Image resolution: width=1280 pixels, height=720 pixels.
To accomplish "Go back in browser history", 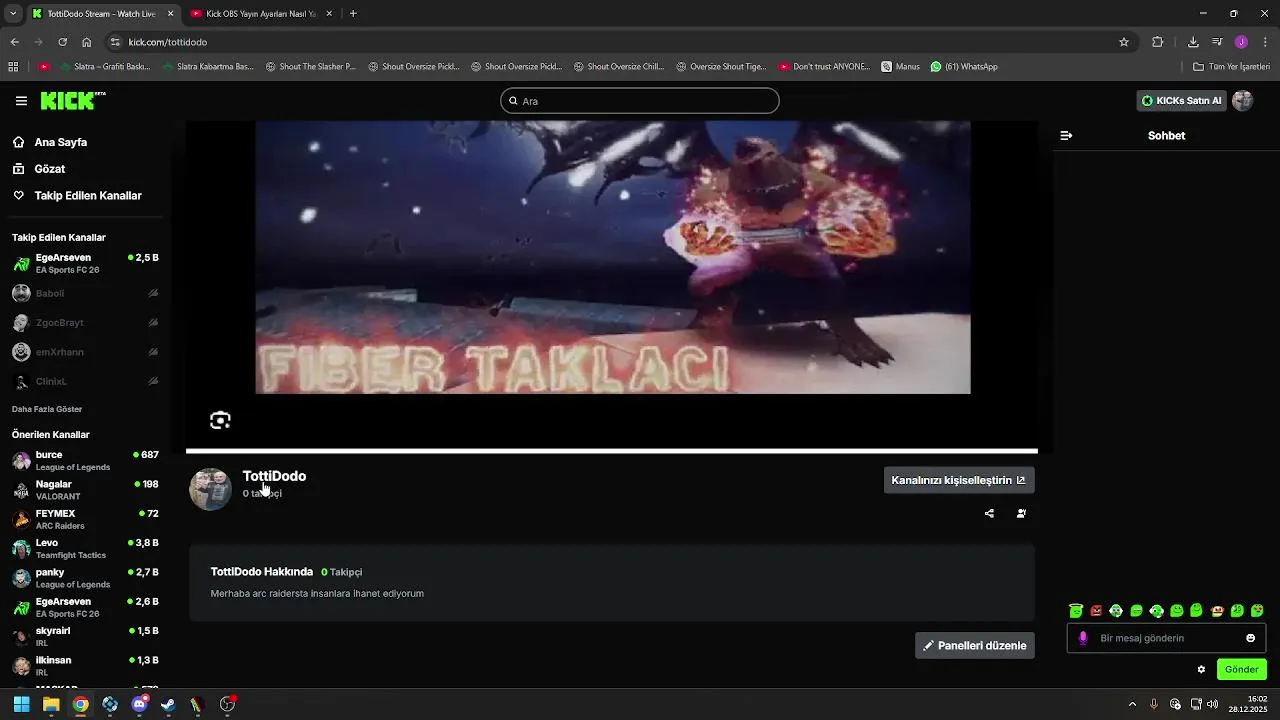I will 14,42.
